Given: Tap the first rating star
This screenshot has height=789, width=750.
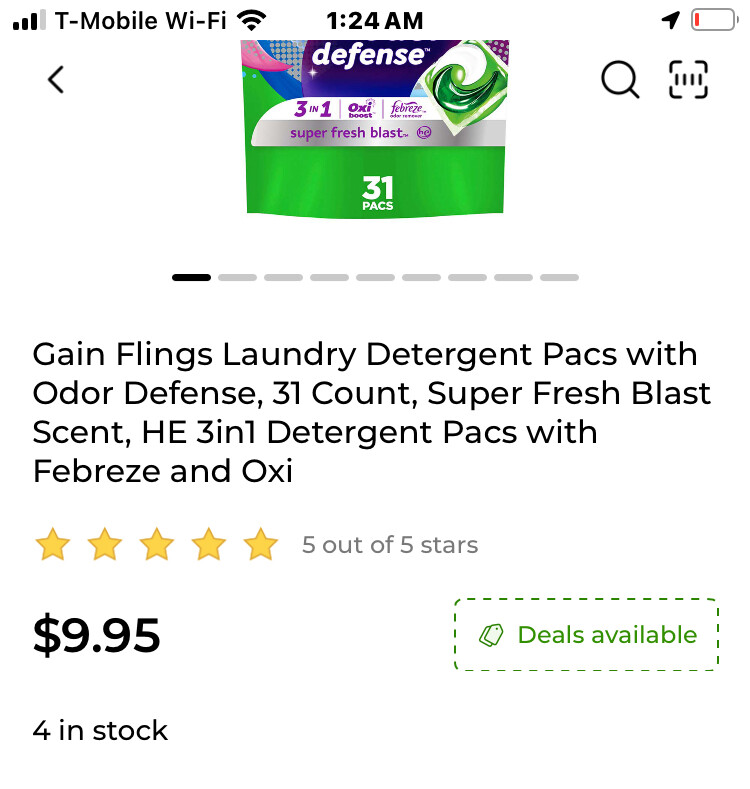Looking at the screenshot, I should pos(52,544).
